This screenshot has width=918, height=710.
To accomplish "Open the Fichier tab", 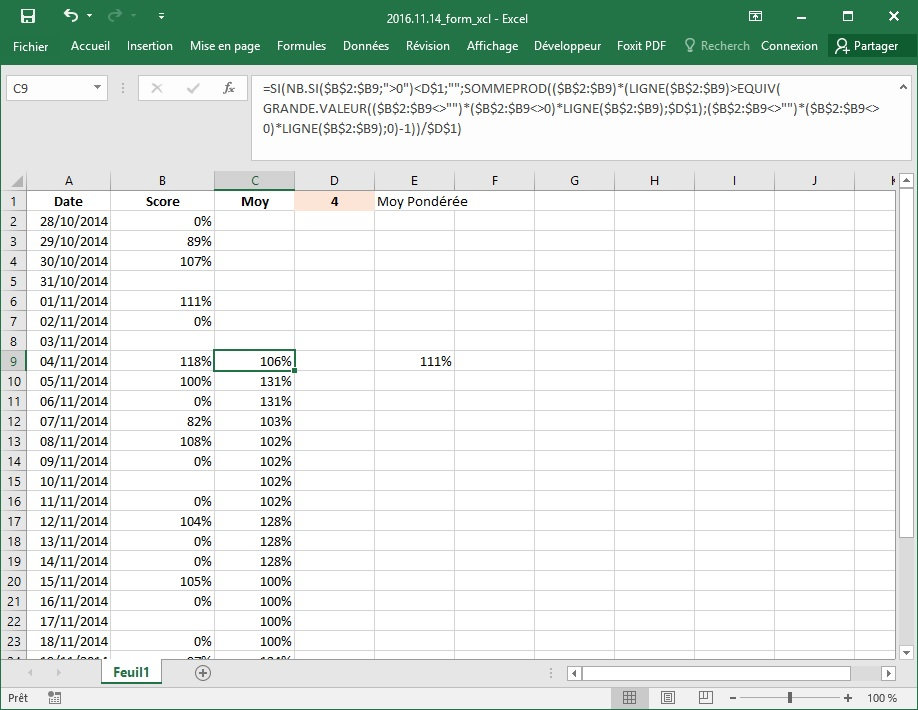I will 30,46.
